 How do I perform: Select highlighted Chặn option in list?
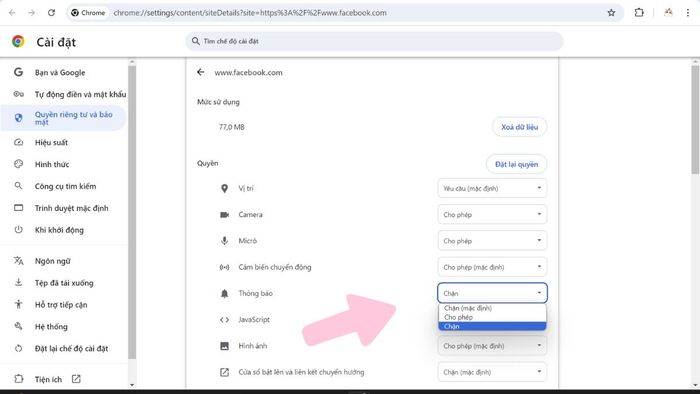click(492, 326)
